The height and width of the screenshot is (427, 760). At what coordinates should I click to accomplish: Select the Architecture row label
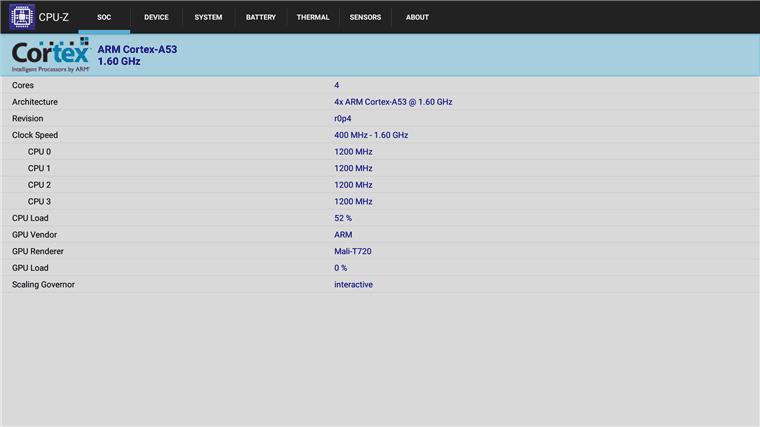click(x=35, y=102)
